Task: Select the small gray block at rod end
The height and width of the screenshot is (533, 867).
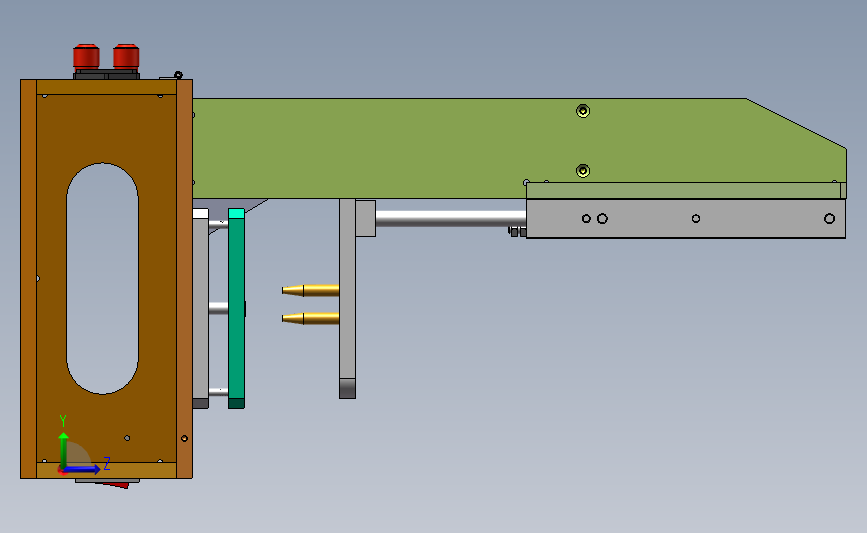Action: click(x=365, y=218)
